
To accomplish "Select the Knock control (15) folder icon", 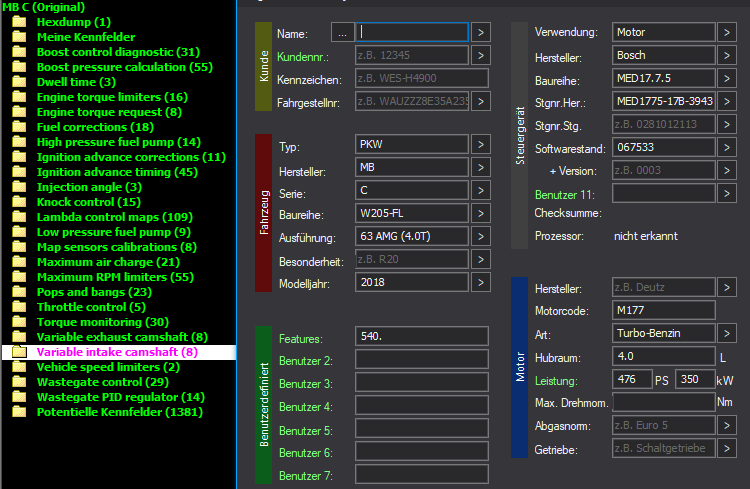I will click(x=19, y=202).
